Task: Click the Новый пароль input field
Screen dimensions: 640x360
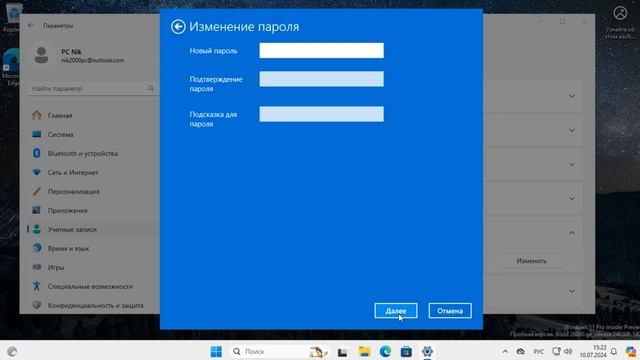Action: pos(322,51)
